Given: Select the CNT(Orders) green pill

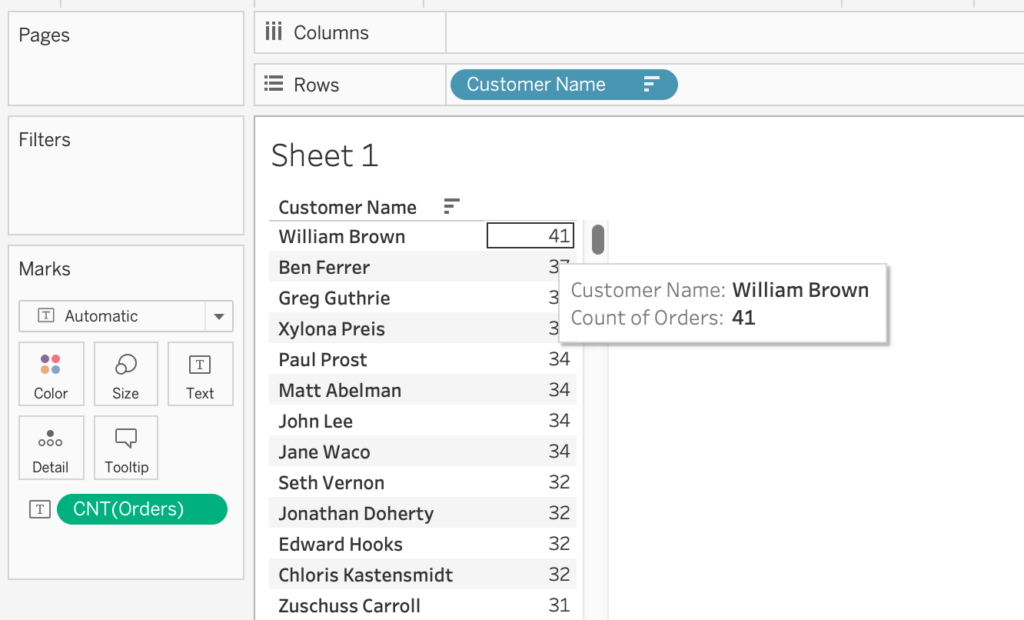Looking at the screenshot, I should click(142, 510).
